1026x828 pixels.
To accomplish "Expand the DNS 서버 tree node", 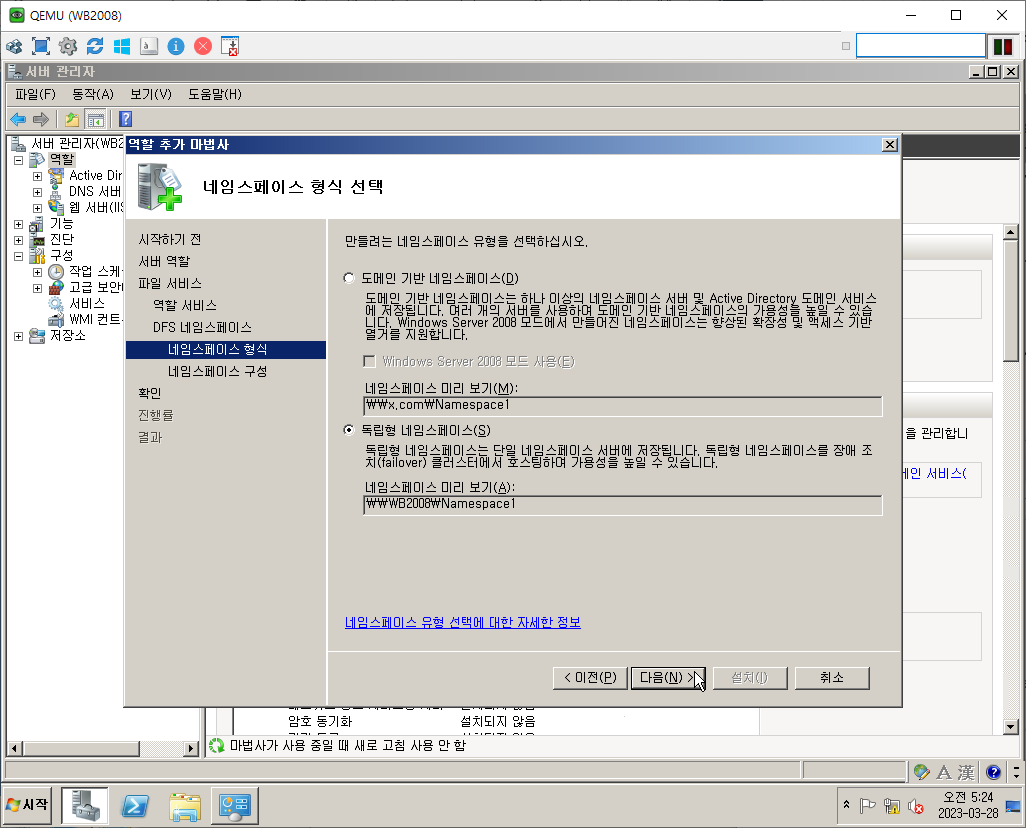I will click(37, 192).
